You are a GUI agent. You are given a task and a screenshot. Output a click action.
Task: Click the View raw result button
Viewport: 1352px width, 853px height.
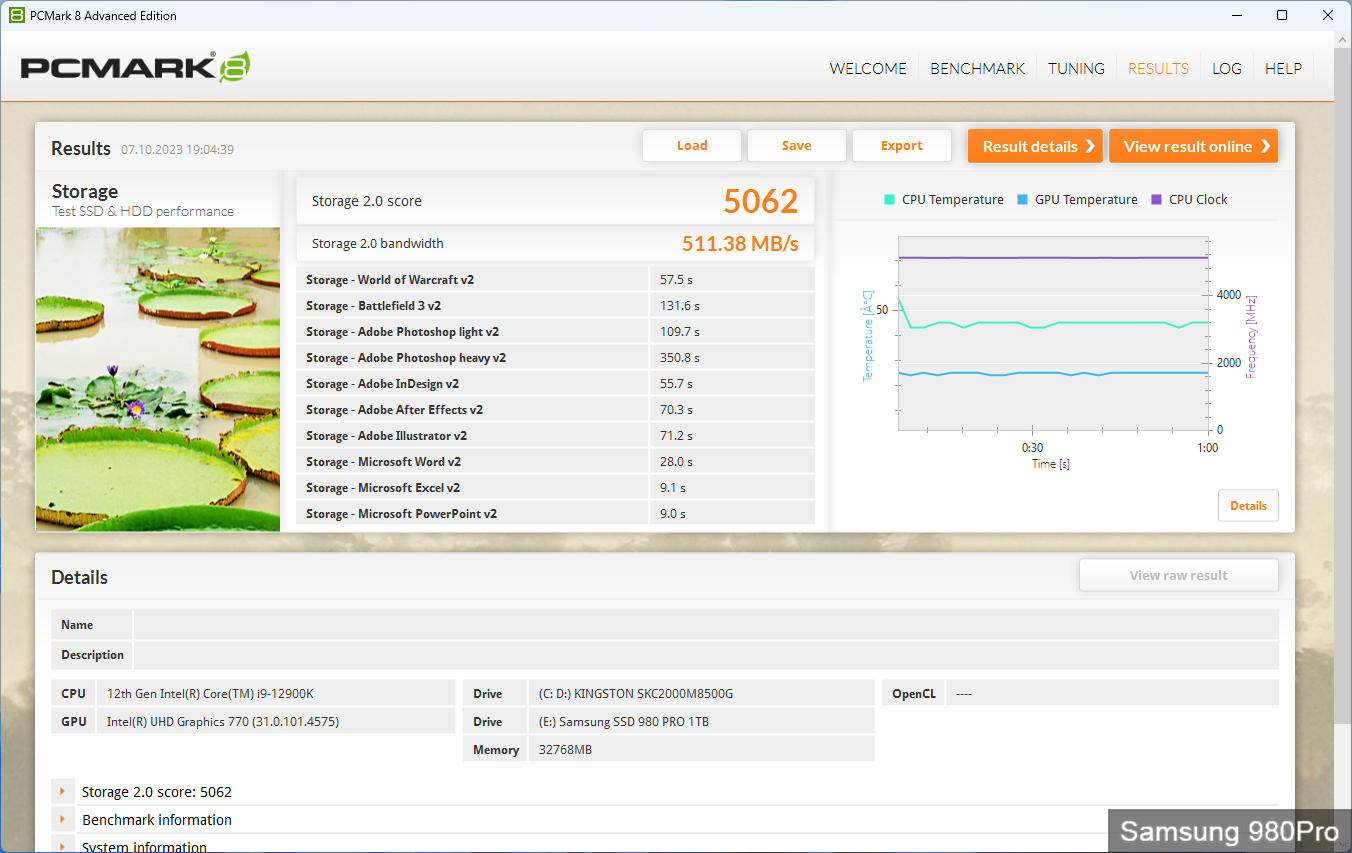(x=1179, y=575)
